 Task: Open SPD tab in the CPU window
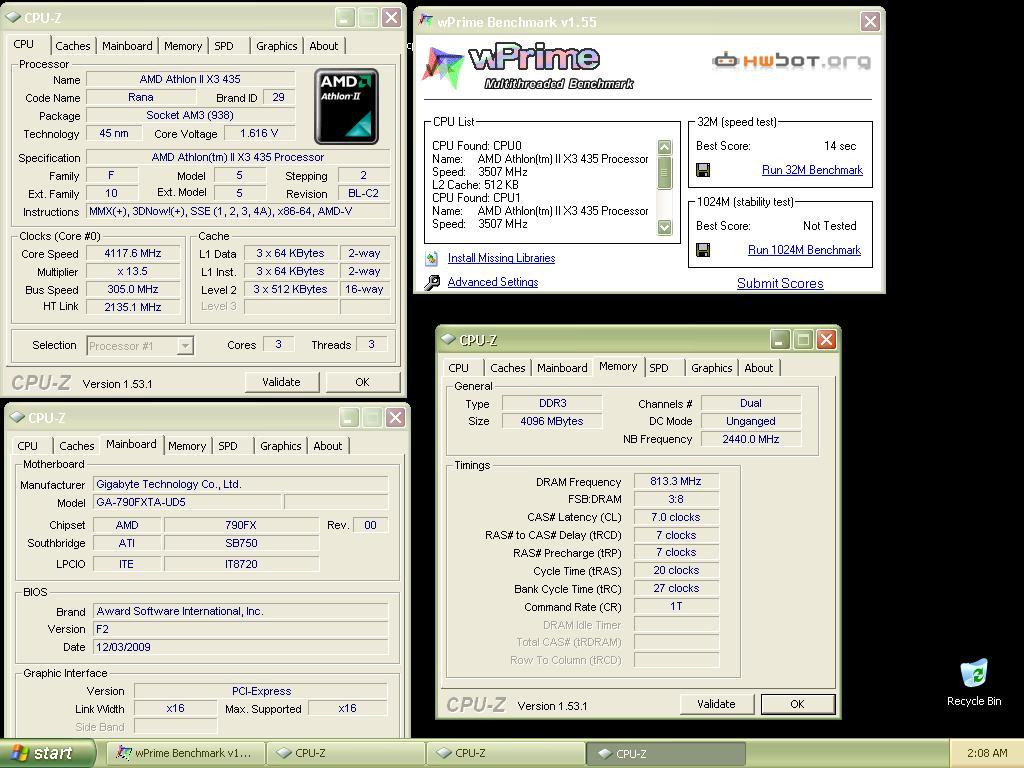pyautogui.click(x=224, y=46)
